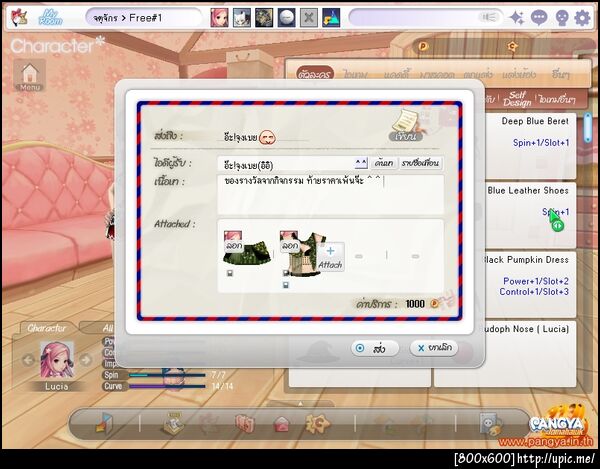600x469 pixels.
Task: Switch to the ตัวละคร tab
Action: (x=315, y=74)
